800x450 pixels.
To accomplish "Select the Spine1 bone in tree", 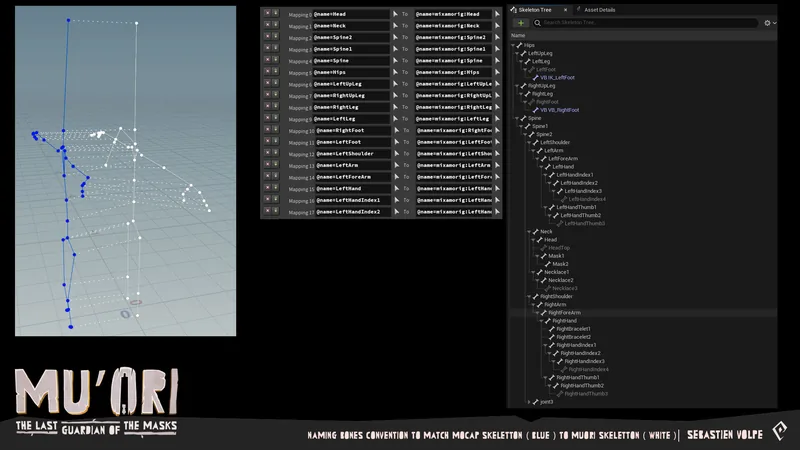I will [x=540, y=126].
